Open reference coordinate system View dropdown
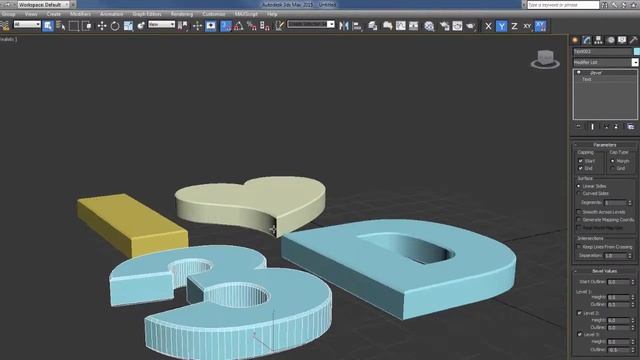 coord(161,24)
